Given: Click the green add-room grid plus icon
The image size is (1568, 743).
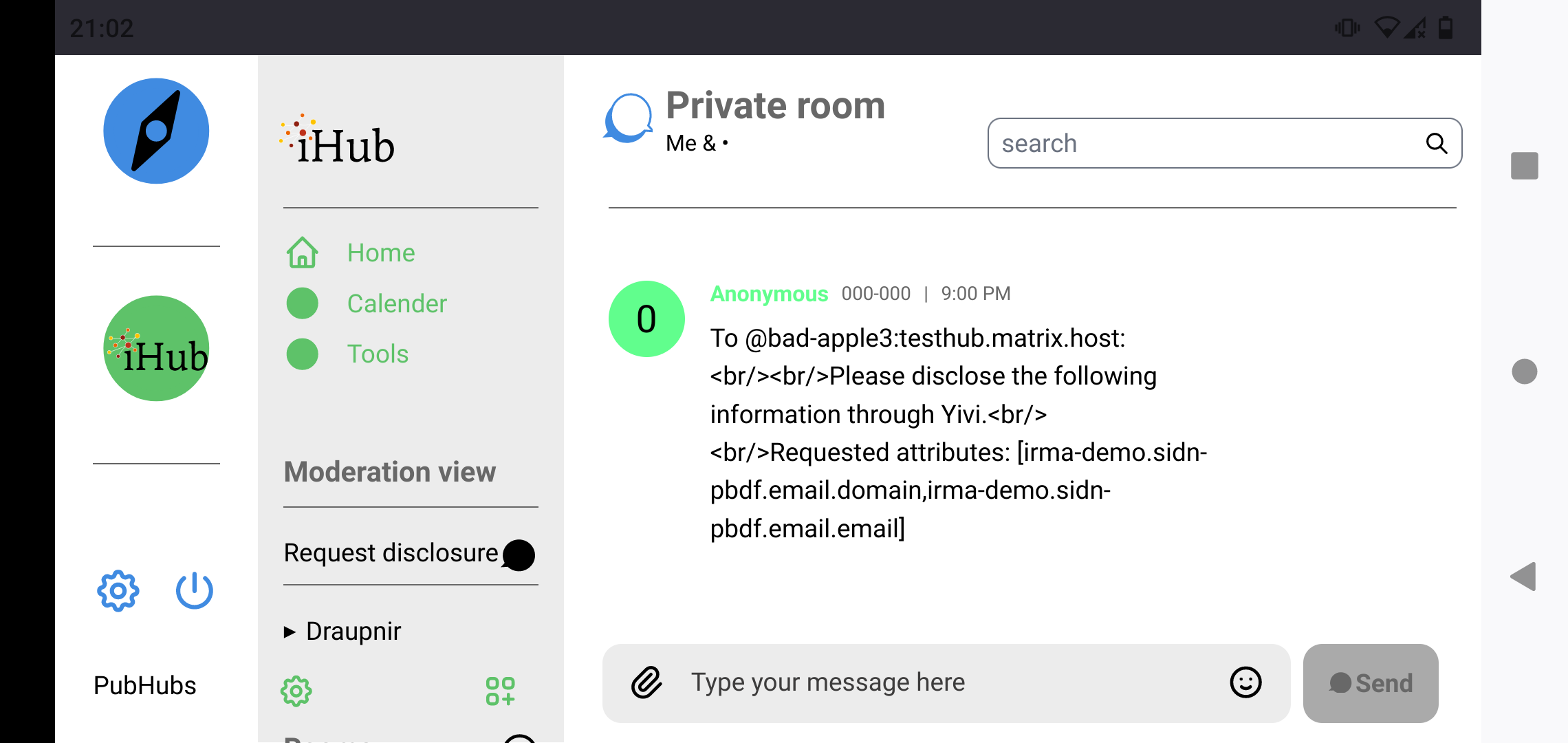Looking at the screenshot, I should (501, 691).
